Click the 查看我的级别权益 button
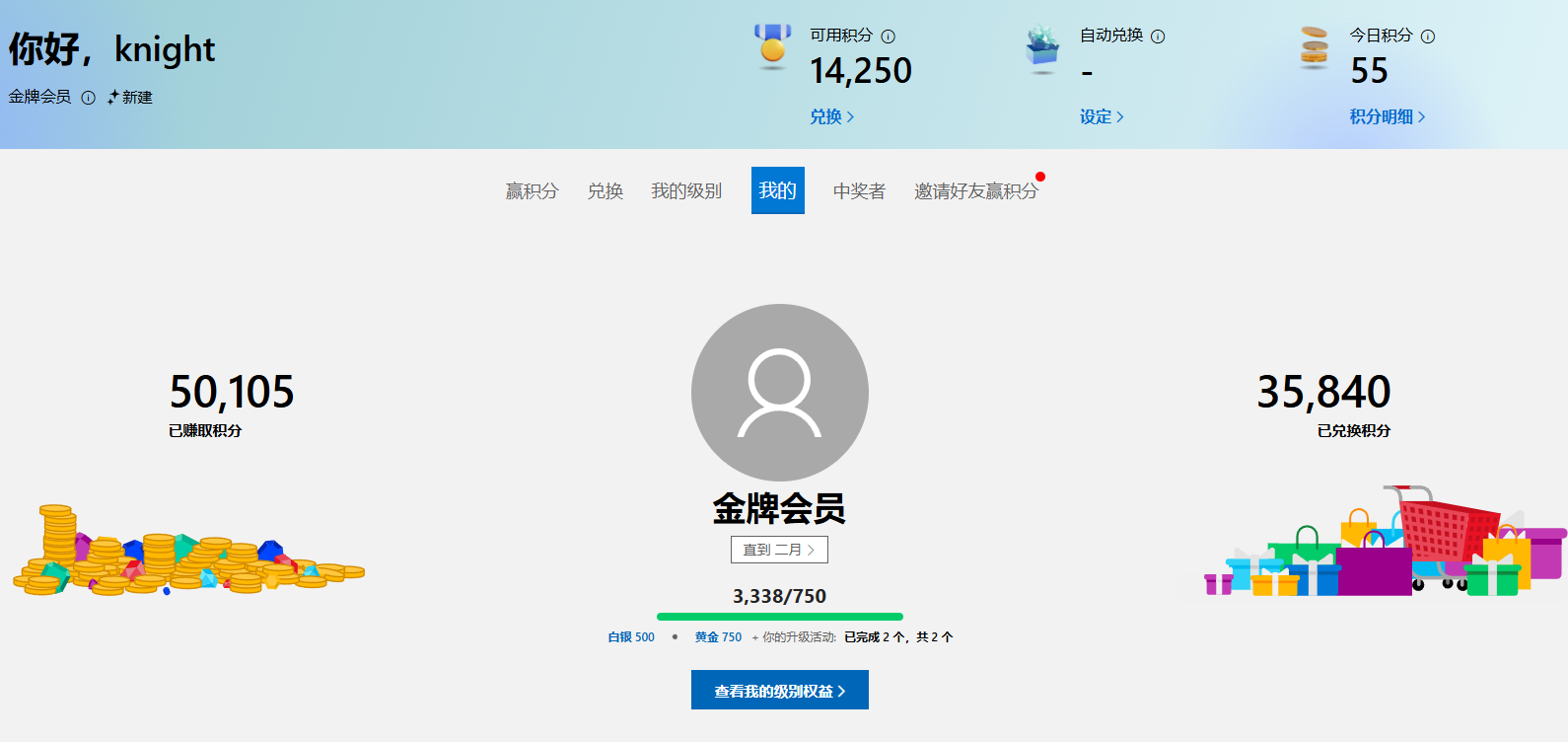The image size is (1568, 742). click(779, 690)
